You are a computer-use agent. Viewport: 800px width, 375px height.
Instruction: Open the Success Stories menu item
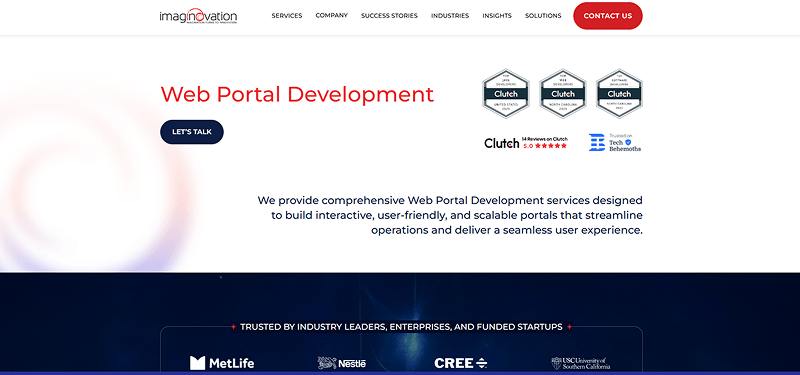pos(389,16)
